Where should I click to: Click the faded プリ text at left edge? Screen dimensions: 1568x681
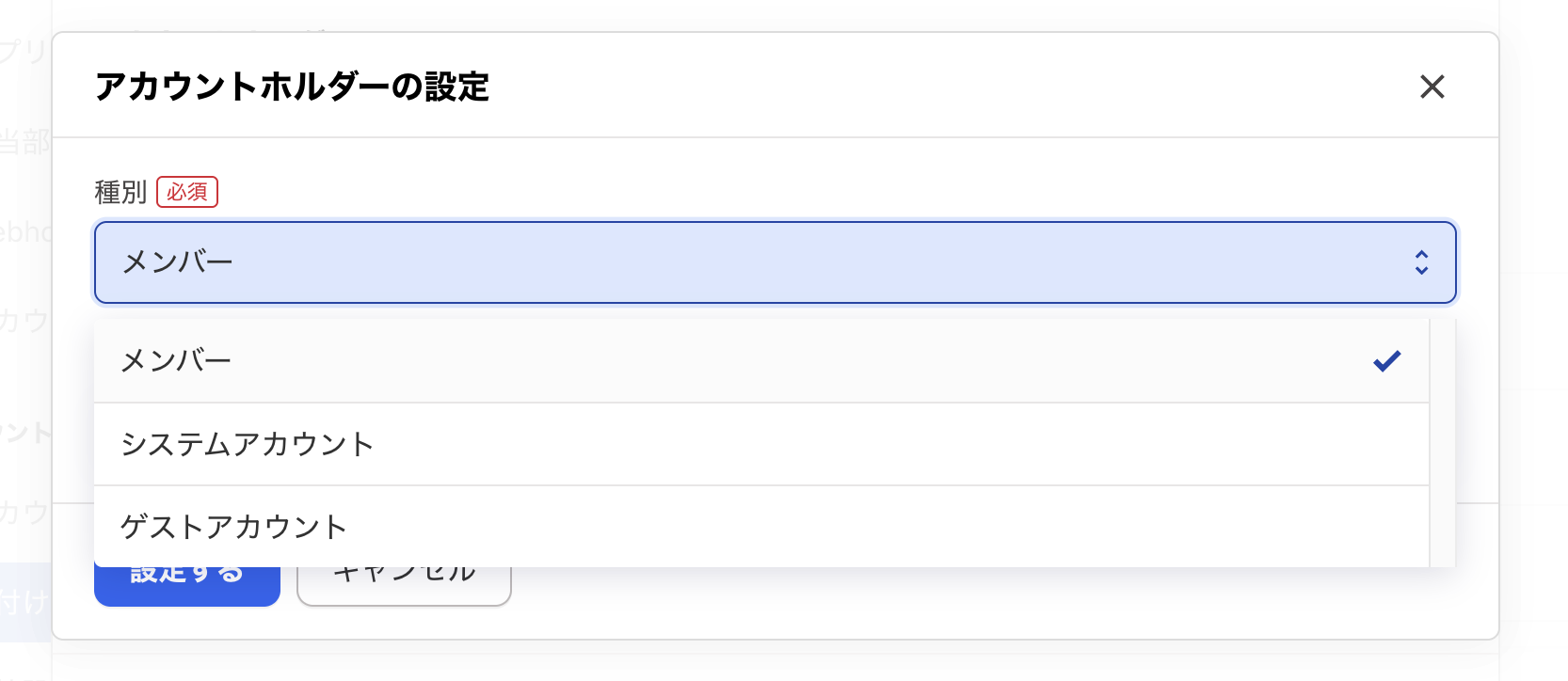click(23, 51)
